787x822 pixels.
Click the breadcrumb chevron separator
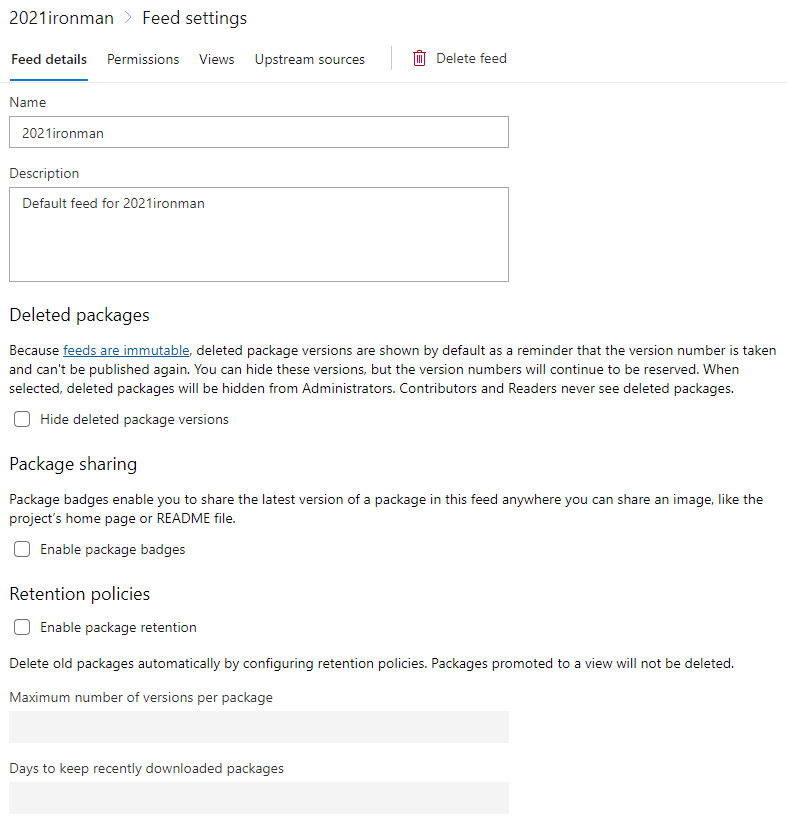(128, 19)
